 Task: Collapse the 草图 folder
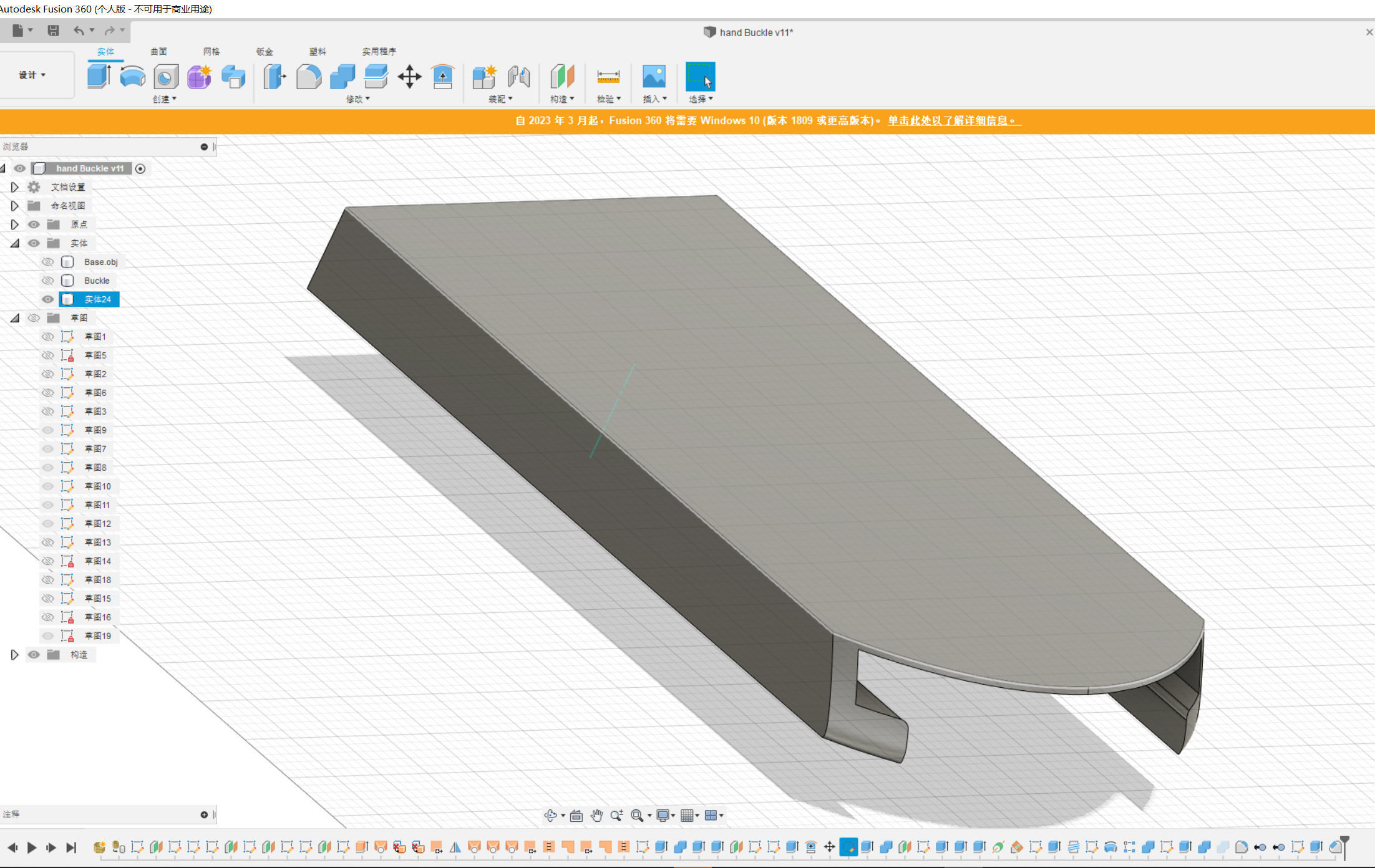14,318
